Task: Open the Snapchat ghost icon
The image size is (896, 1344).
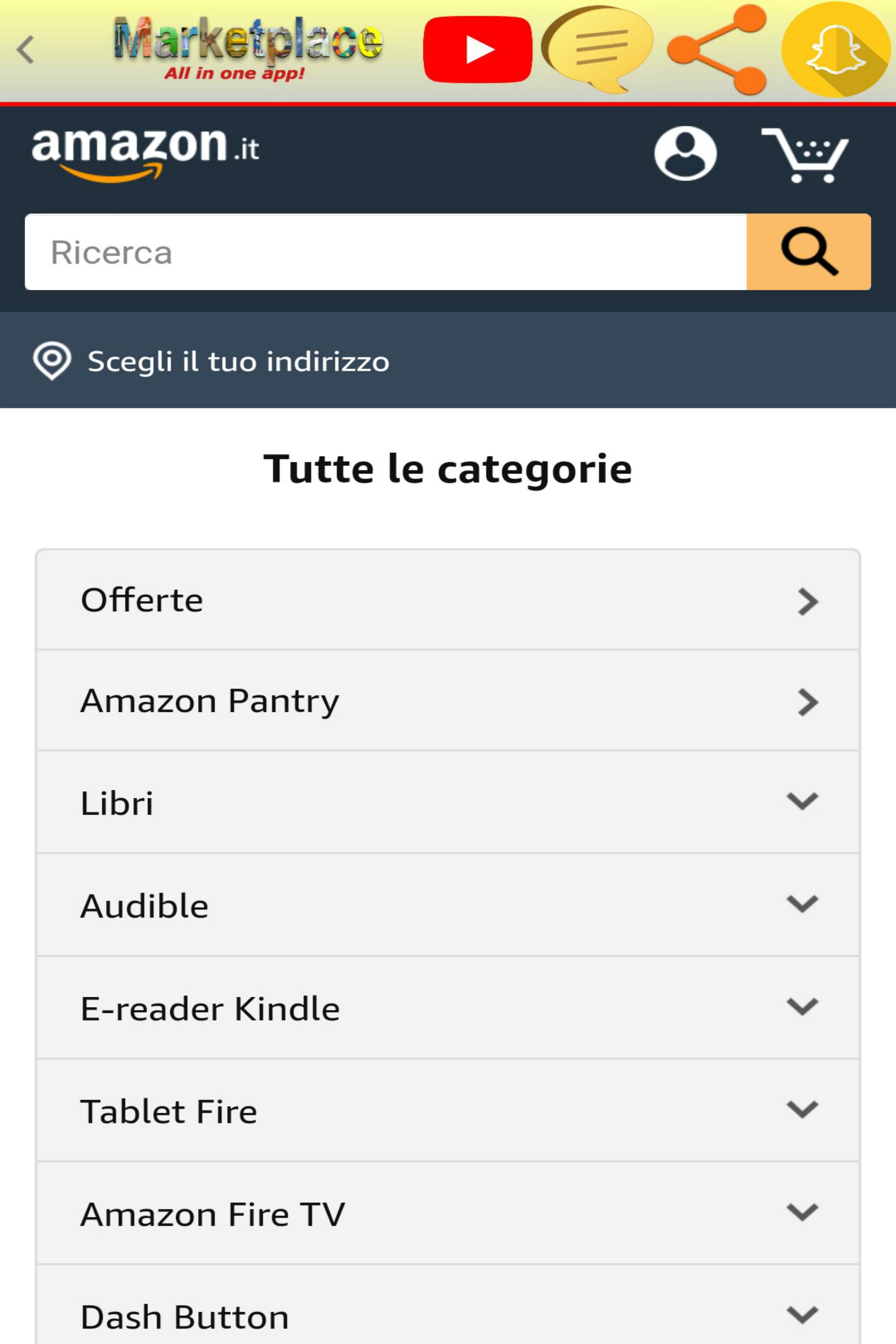Action: [x=836, y=49]
